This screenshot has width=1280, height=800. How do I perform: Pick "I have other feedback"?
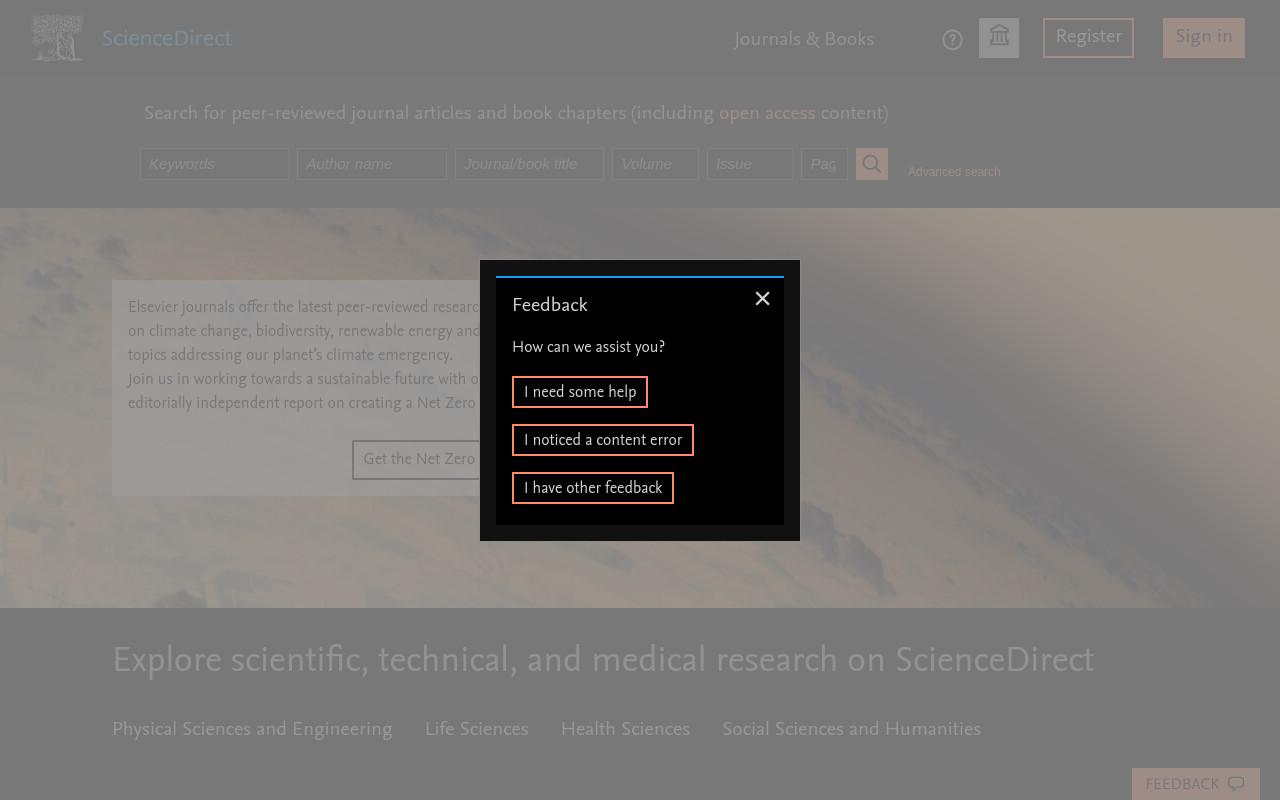[593, 488]
